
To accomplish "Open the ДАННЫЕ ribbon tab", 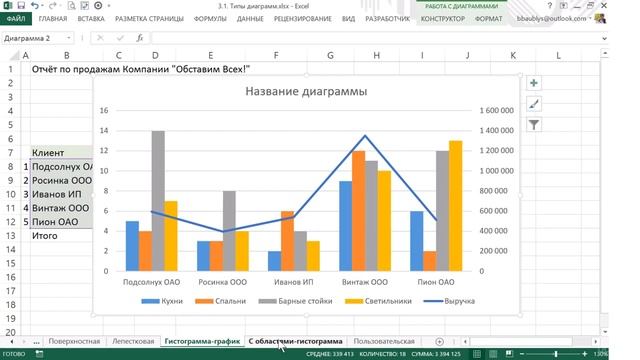I will [250, 18].
